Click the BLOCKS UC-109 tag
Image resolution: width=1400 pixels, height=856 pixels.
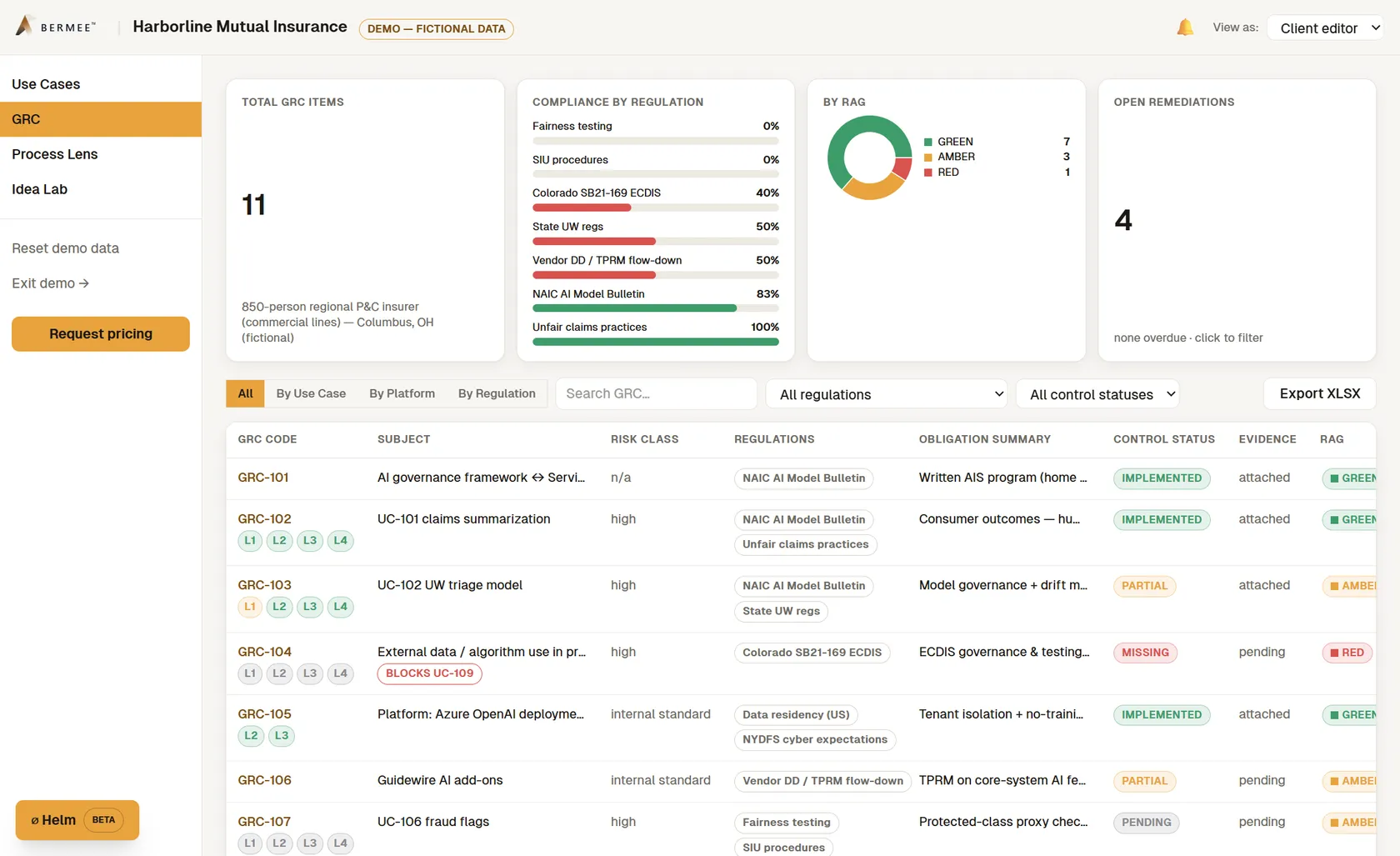pyautogui.click(x=429, y=673)
